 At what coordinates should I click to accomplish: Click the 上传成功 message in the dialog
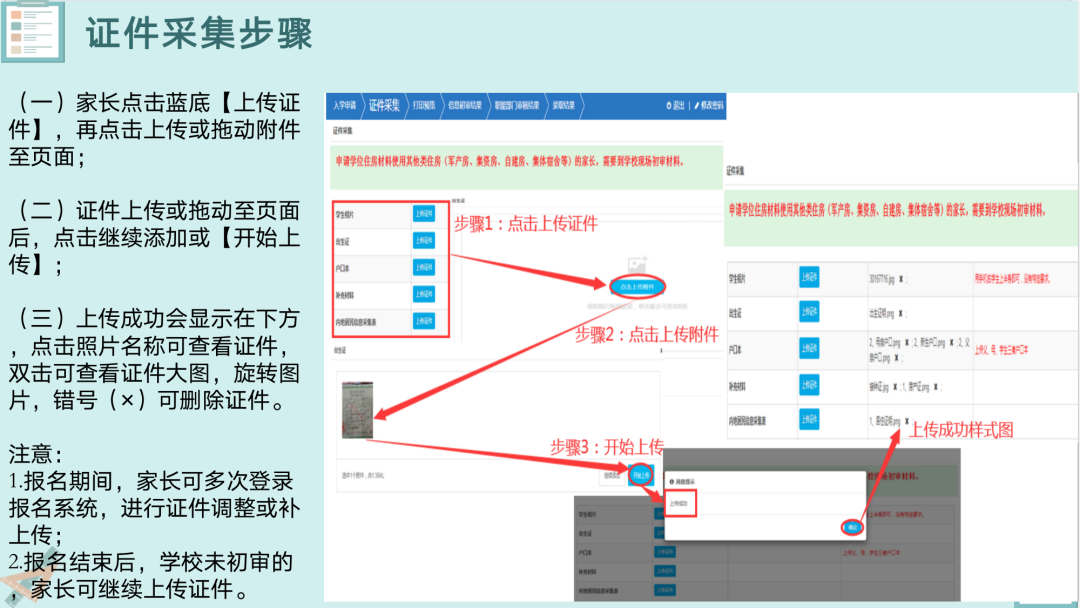pos(679,503)
